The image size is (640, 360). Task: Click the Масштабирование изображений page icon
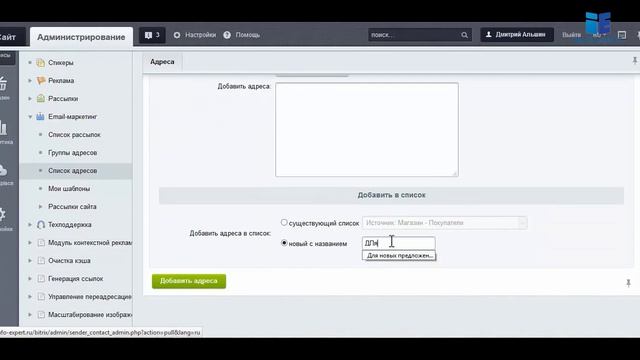tap(40, 314)
